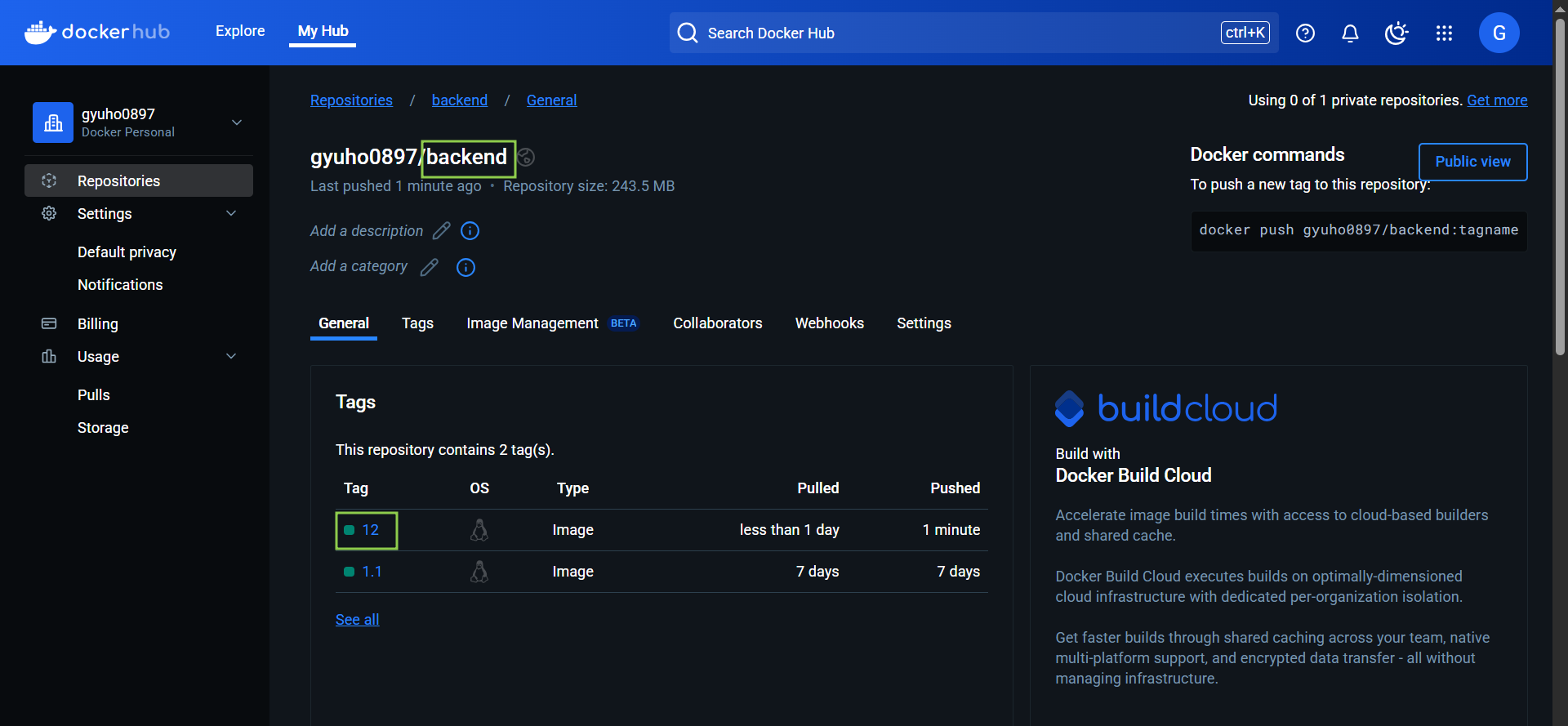The image size is (1568, 726).
Task: Click the gyuho0897 organization building icon
Action: point(53,122)
